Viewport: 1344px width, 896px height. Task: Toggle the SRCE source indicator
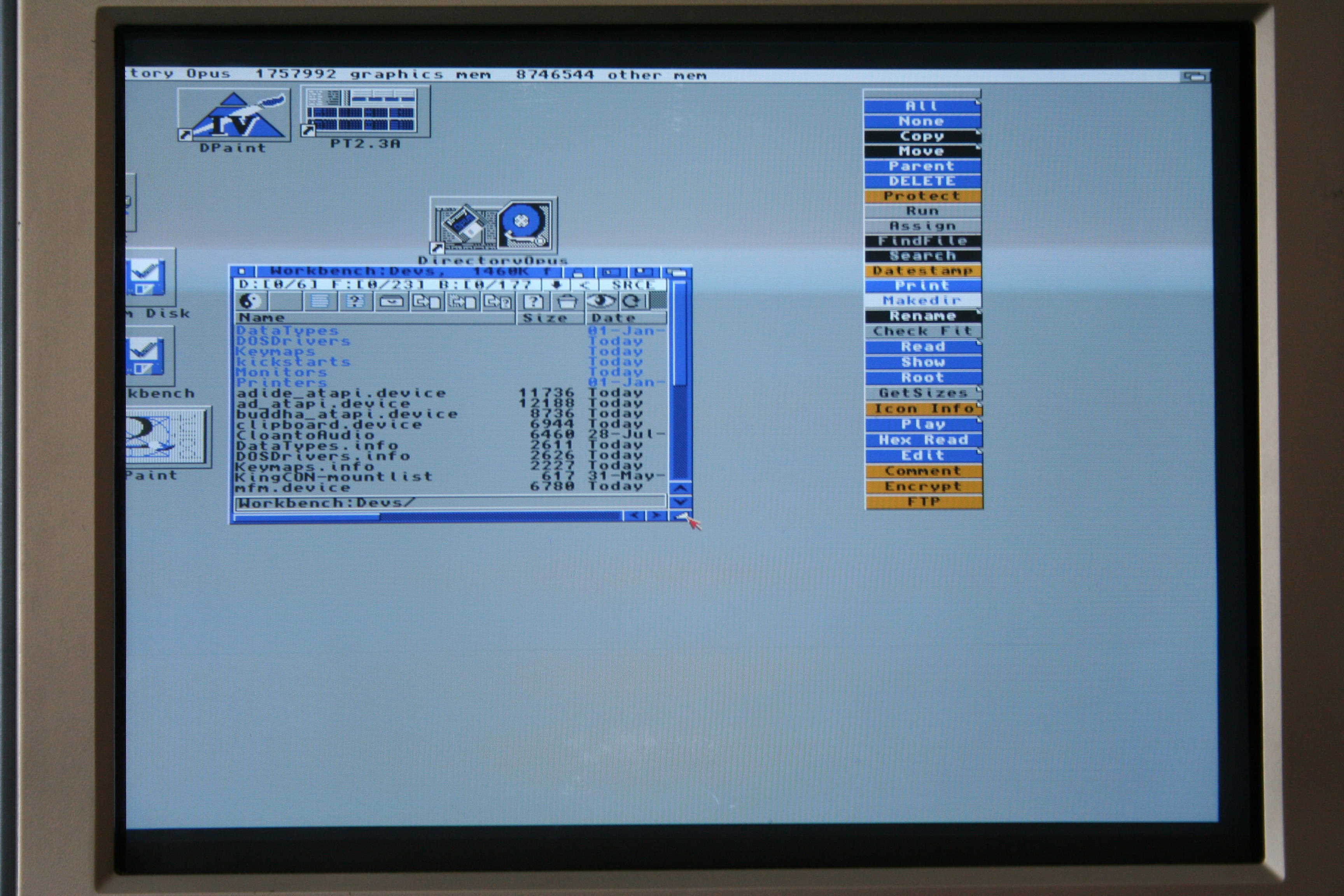[x=632, y=285]
